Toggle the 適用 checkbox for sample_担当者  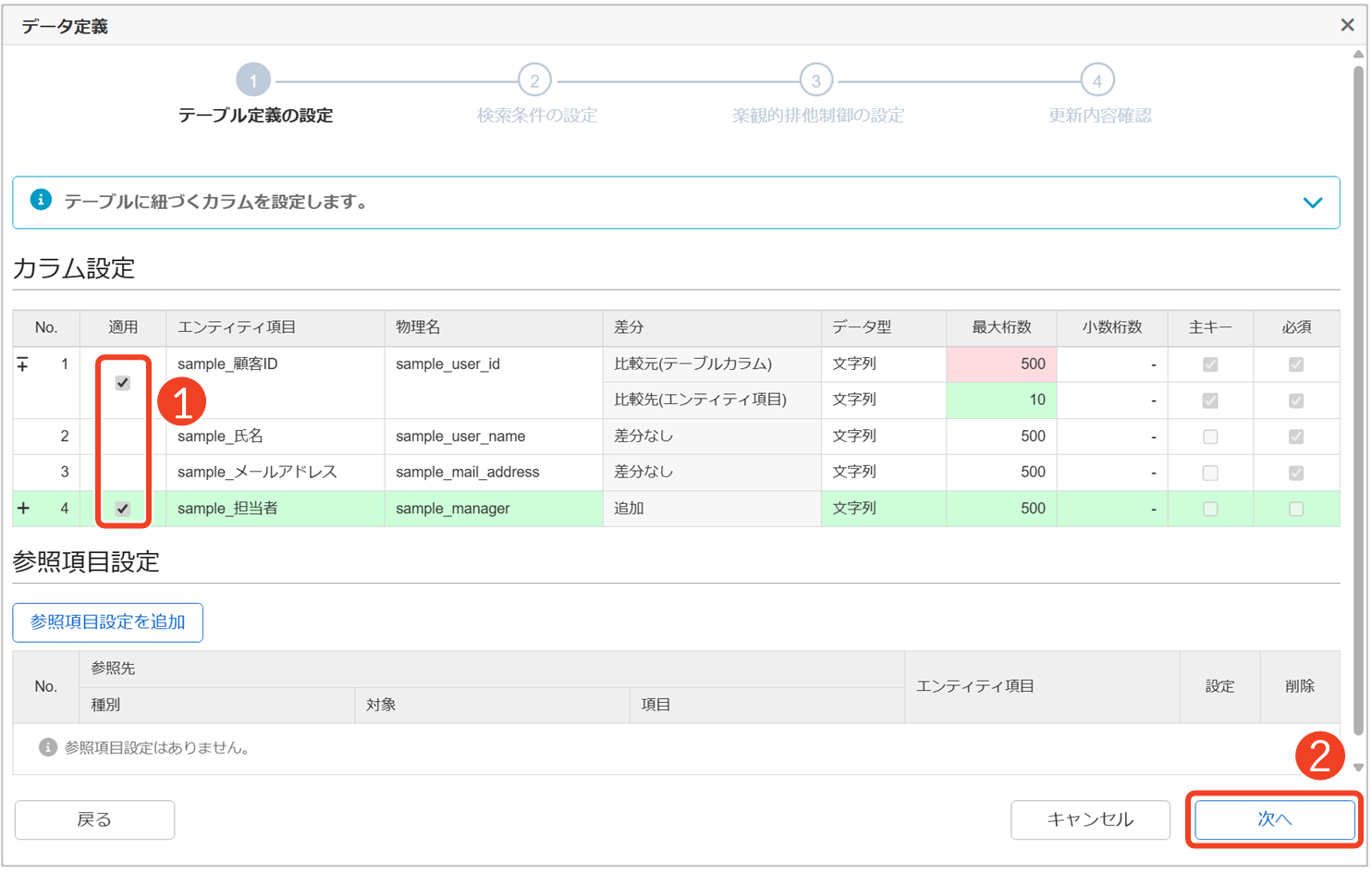pyautogui.click(x=123, y=509)
